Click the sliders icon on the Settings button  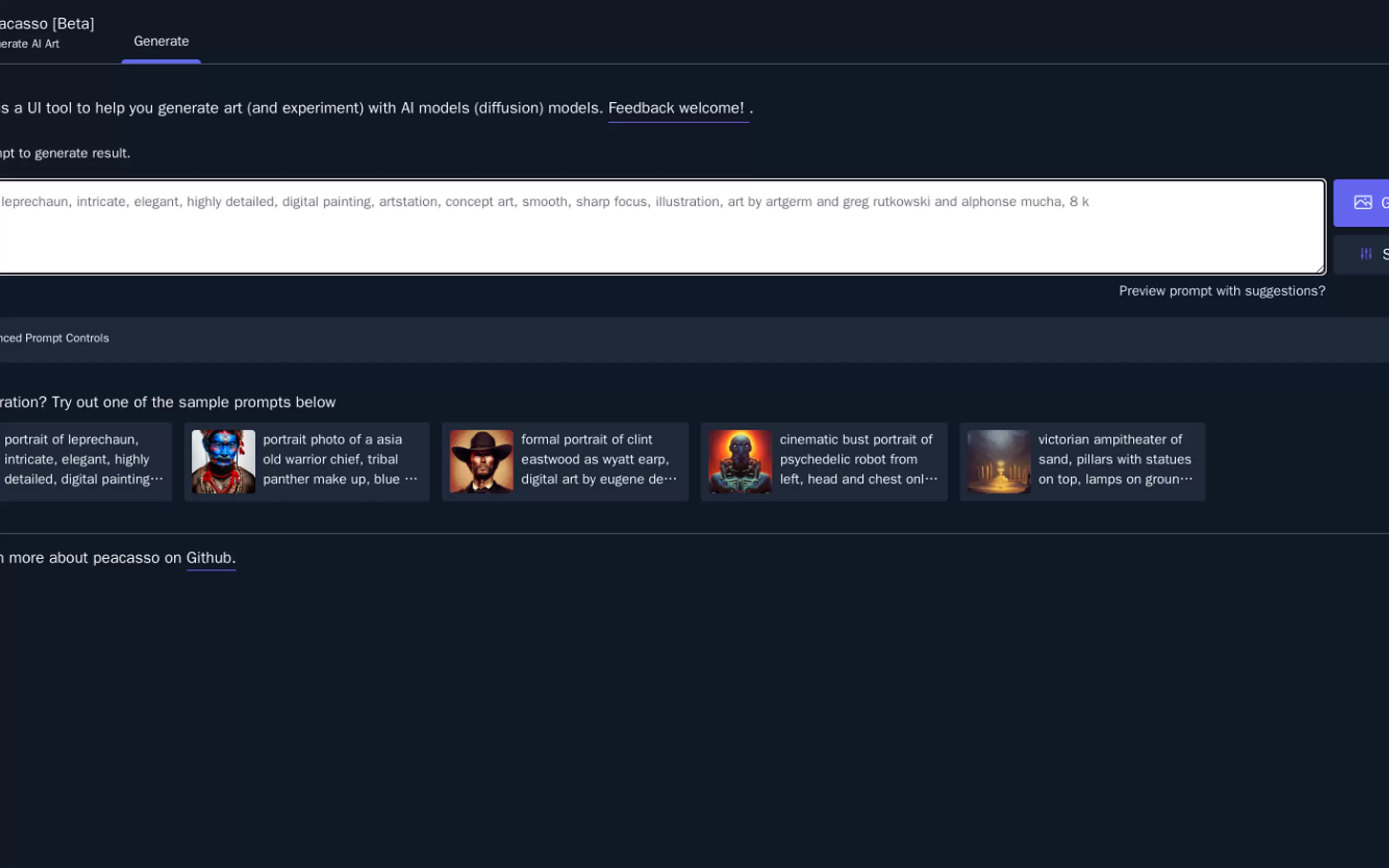click(1366, 254)
